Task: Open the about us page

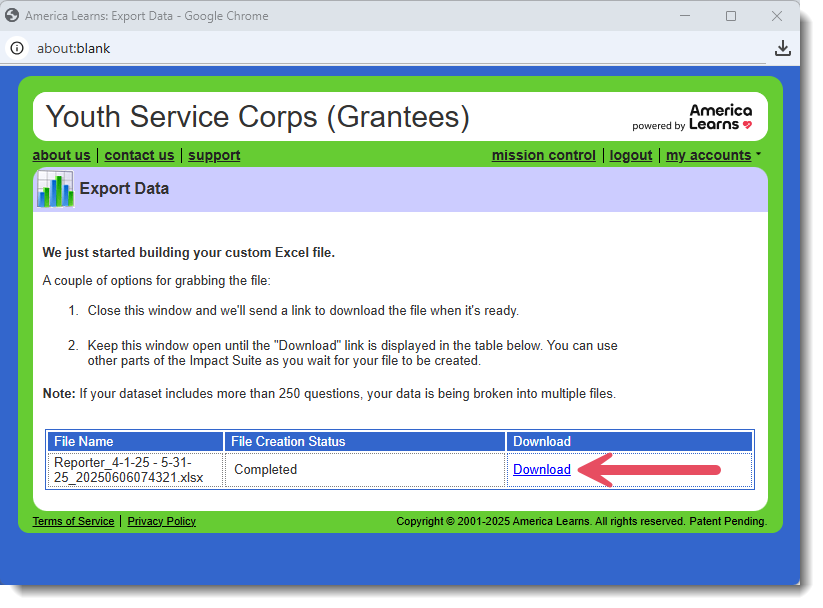Action: coord(61,155)
